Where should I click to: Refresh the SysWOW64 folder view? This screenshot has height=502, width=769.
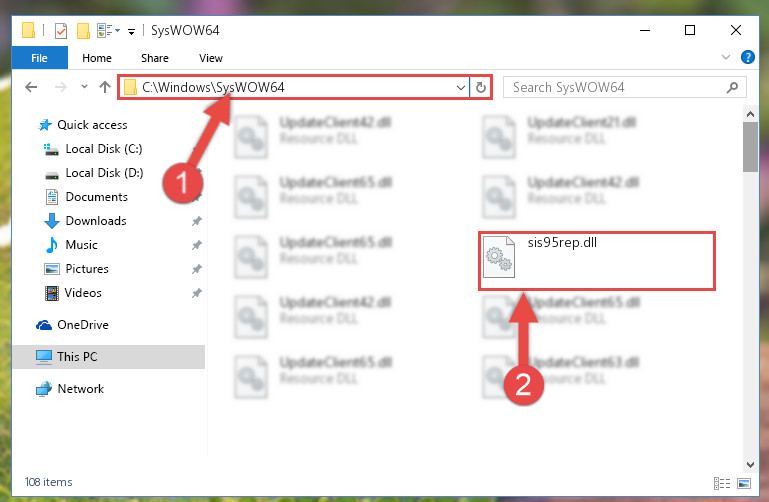click(481, 88)
